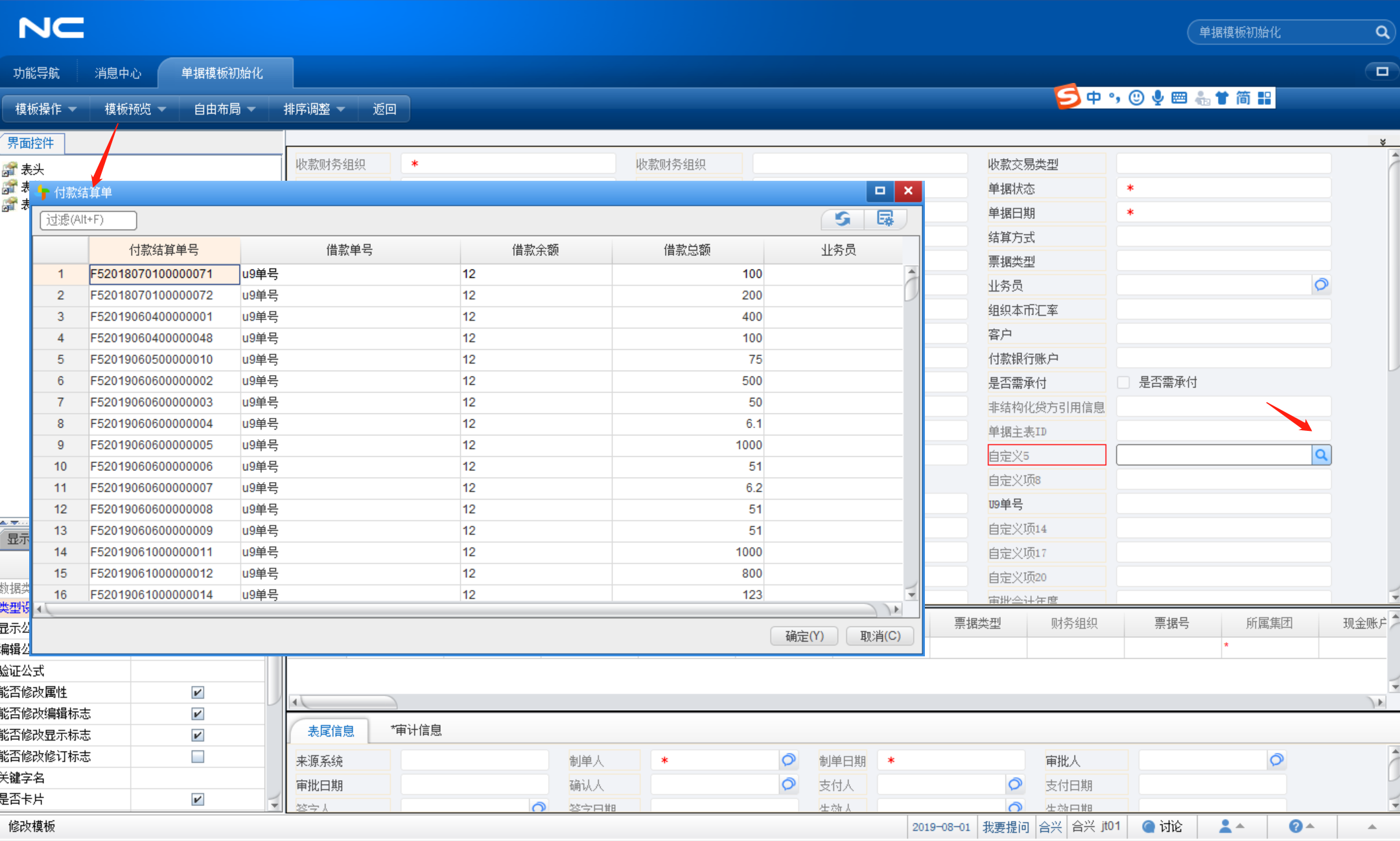The image size is (1400, 841).
Task: Select the voice input microphone icon
Action: [x=1158, y=97]
